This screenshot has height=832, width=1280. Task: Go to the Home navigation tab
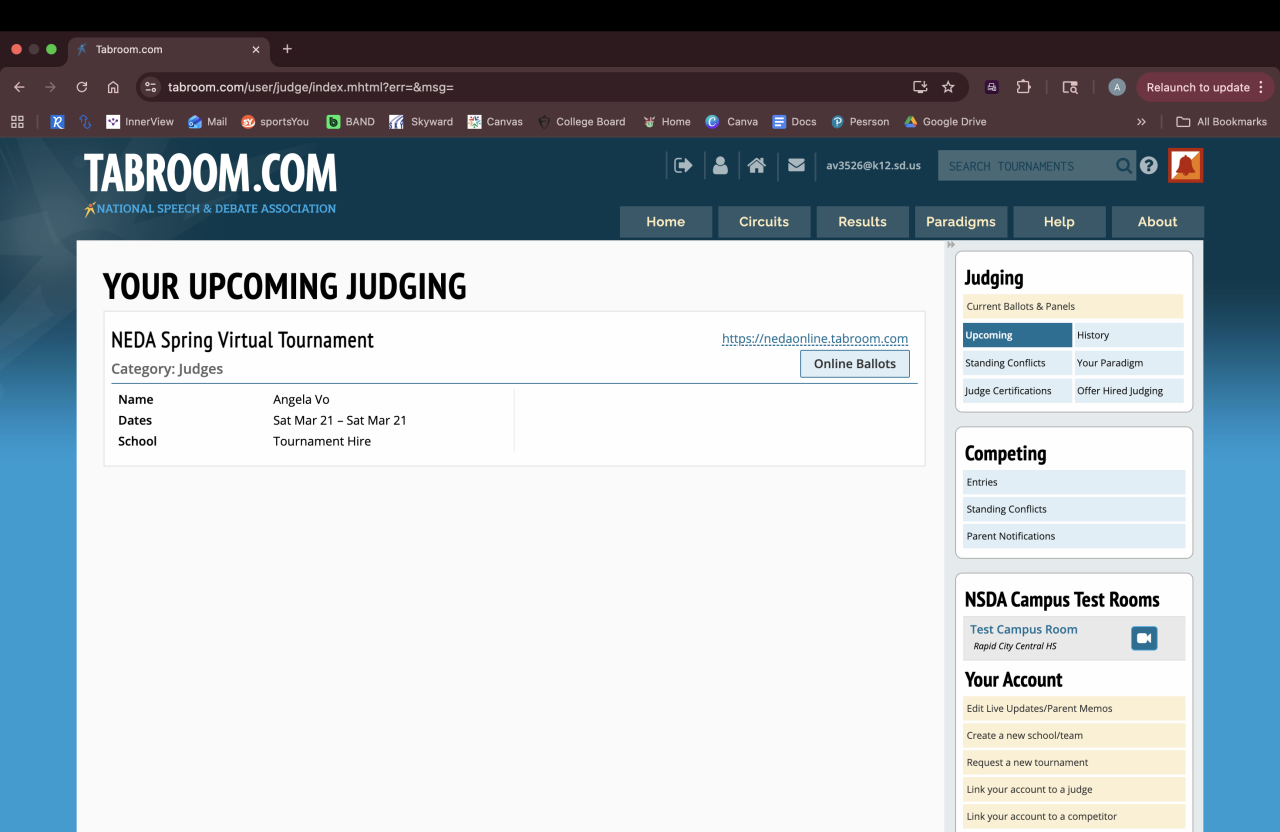666,222
